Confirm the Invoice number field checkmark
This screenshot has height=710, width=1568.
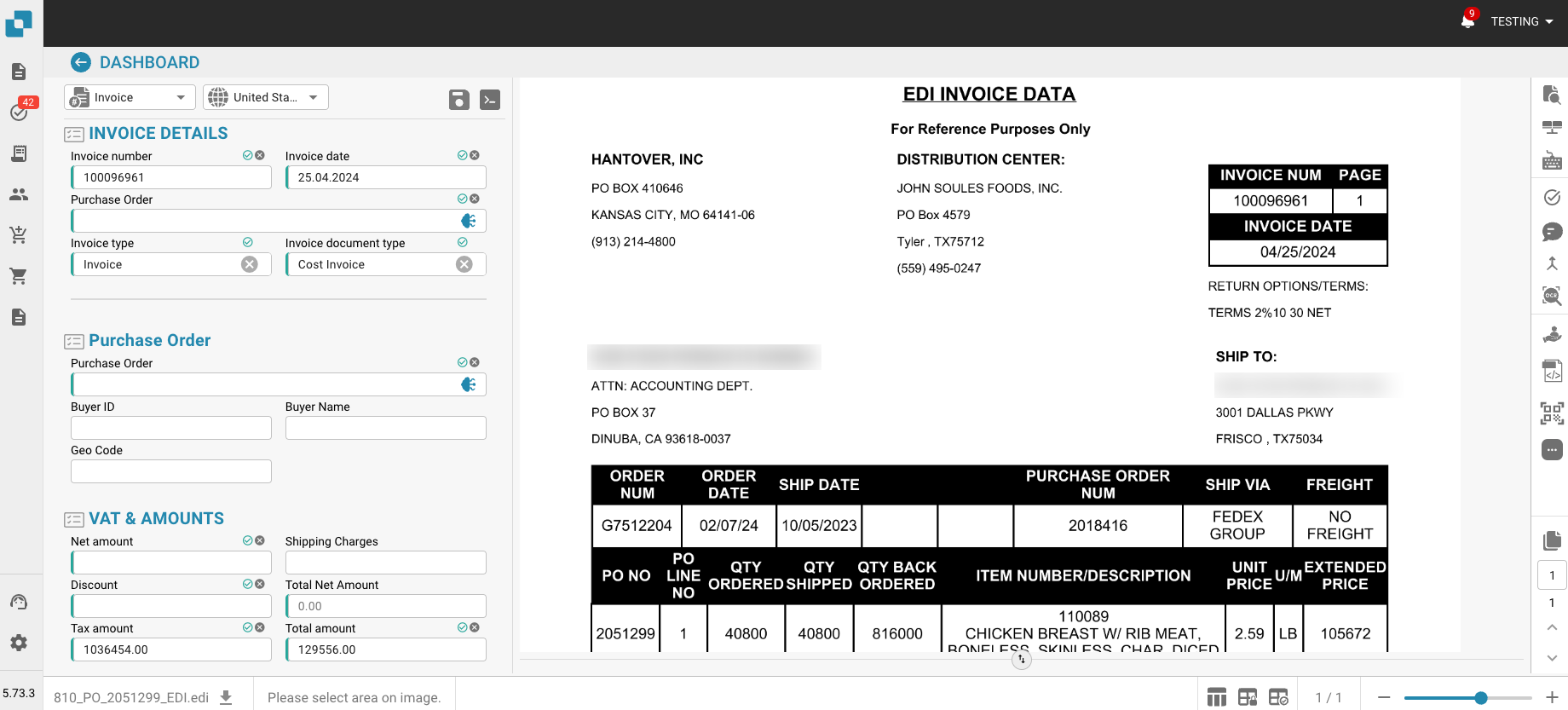click(x=247, y=155)
